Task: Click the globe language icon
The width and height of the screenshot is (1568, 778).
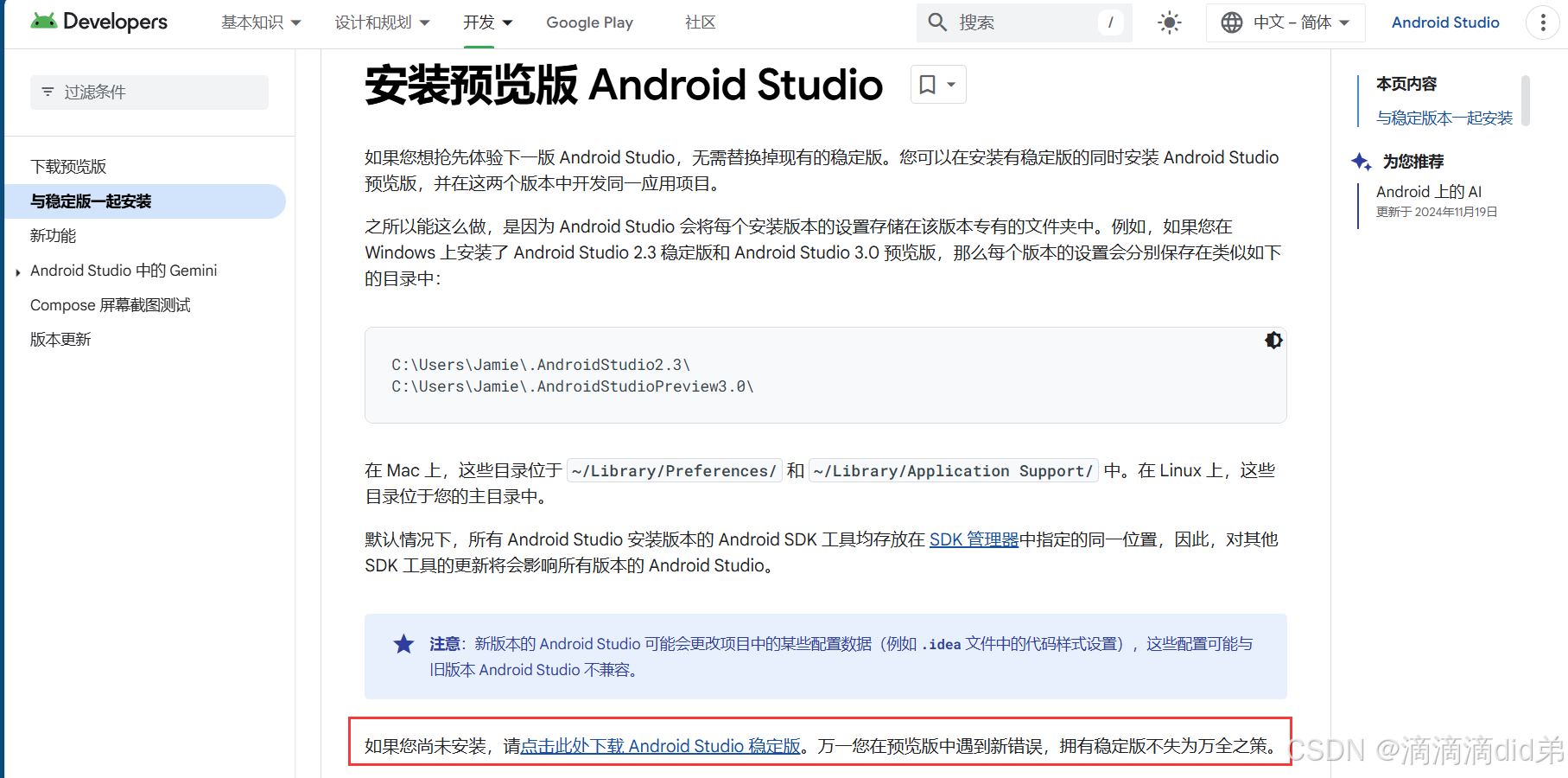Action: 1232,22
